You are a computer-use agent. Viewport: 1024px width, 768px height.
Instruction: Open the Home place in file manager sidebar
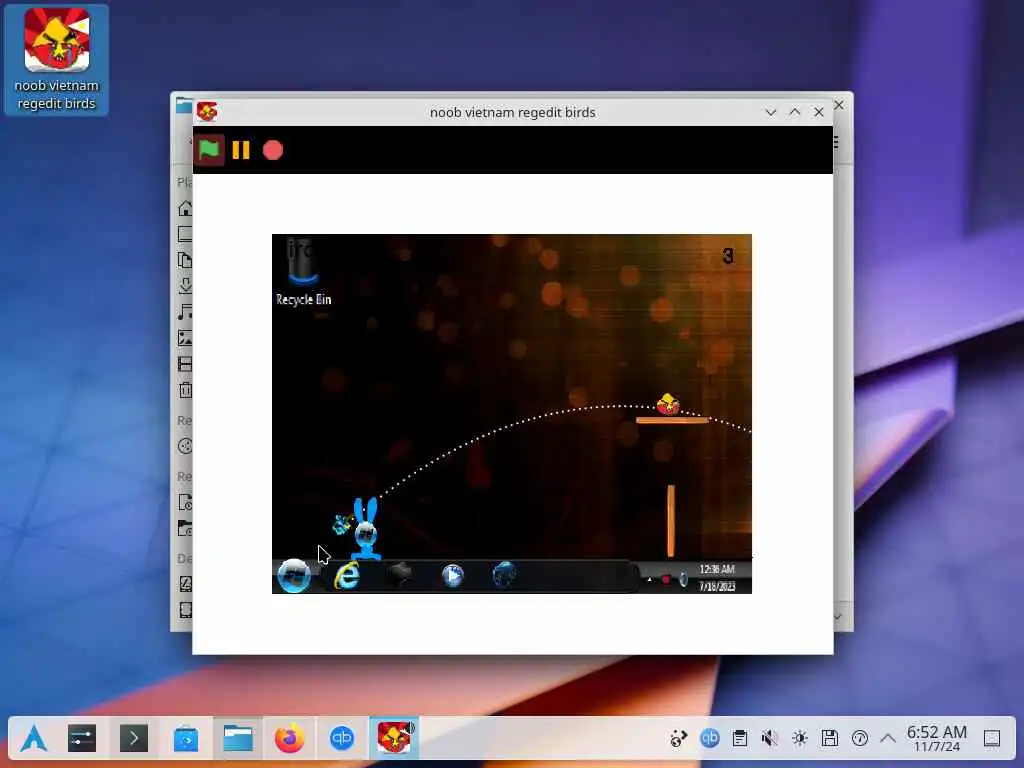coord(185,208)
